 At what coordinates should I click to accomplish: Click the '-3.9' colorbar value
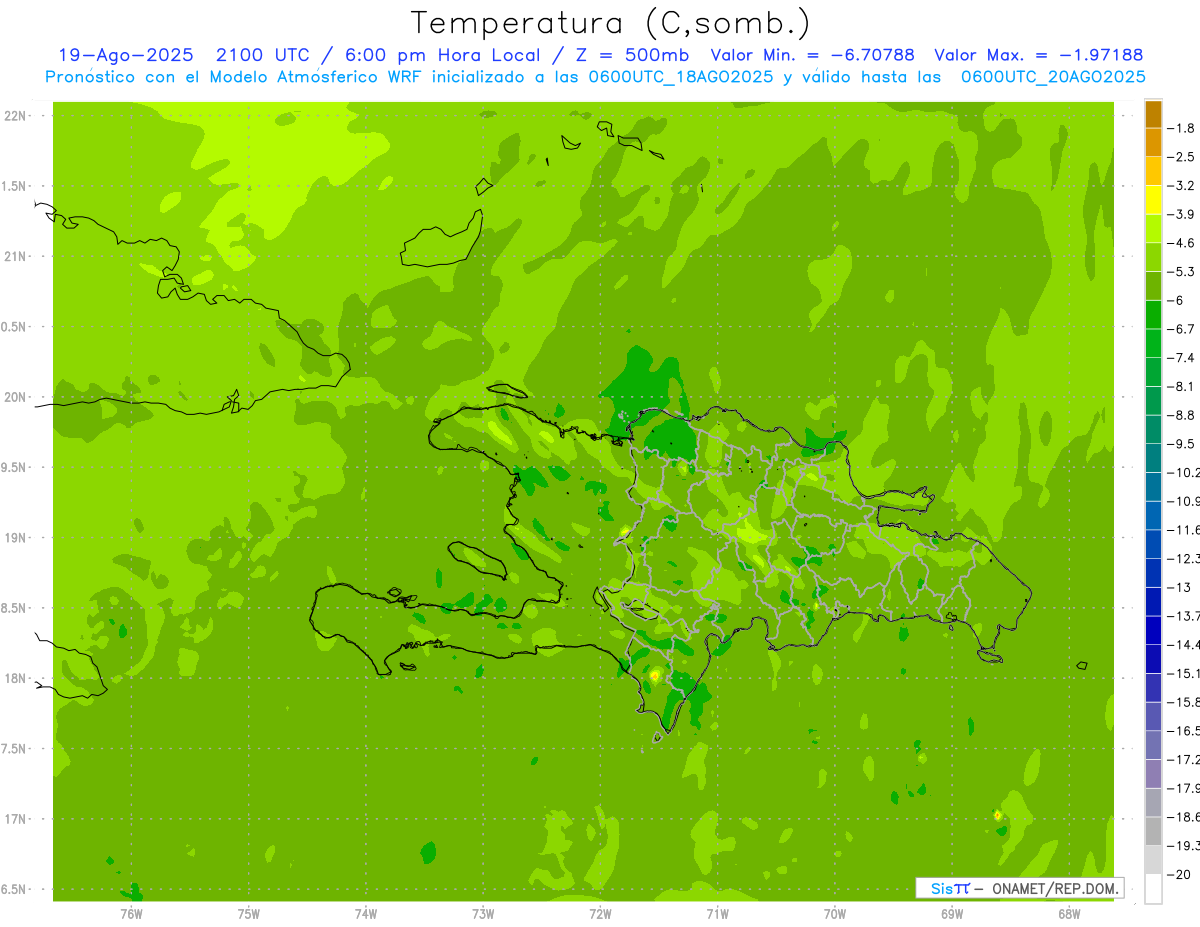1183,214
